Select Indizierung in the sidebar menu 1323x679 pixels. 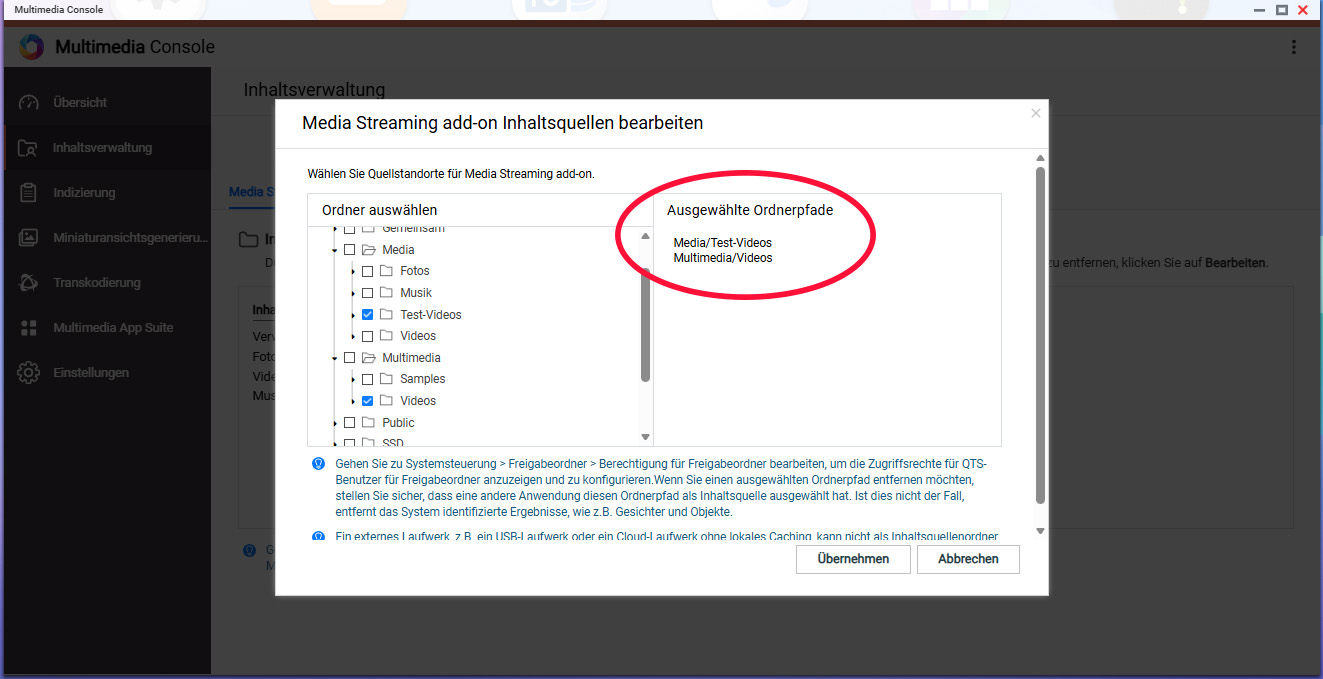(84, 193)
